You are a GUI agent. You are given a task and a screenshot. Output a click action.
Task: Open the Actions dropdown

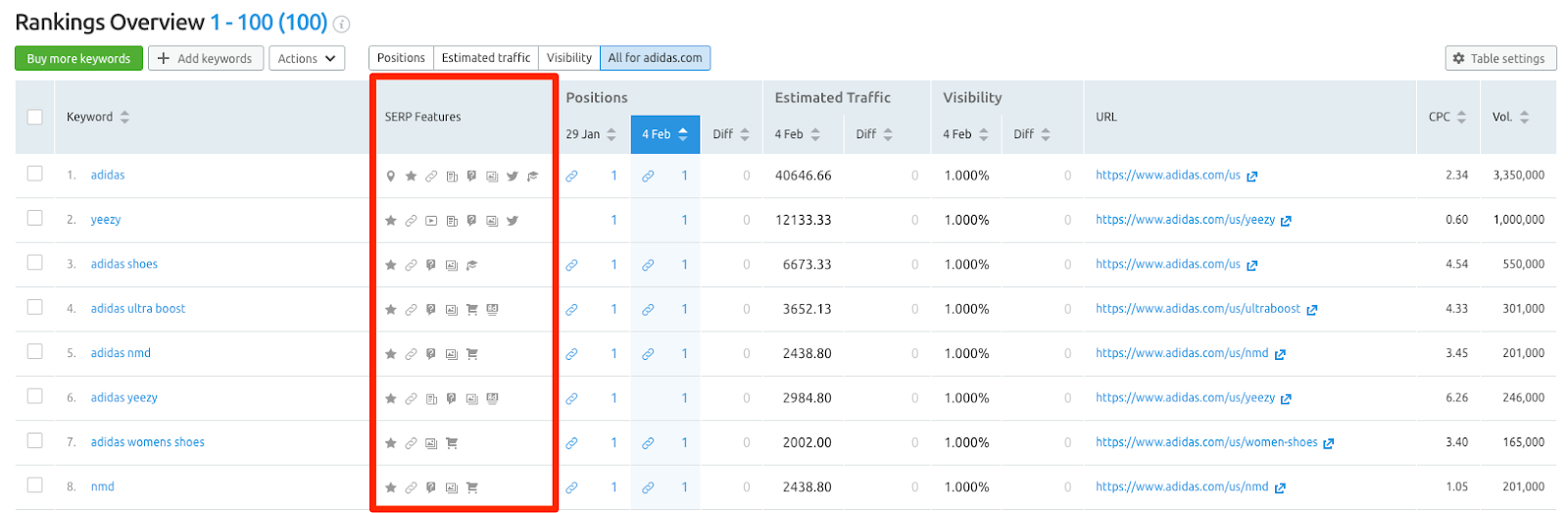tap(307, 59)
